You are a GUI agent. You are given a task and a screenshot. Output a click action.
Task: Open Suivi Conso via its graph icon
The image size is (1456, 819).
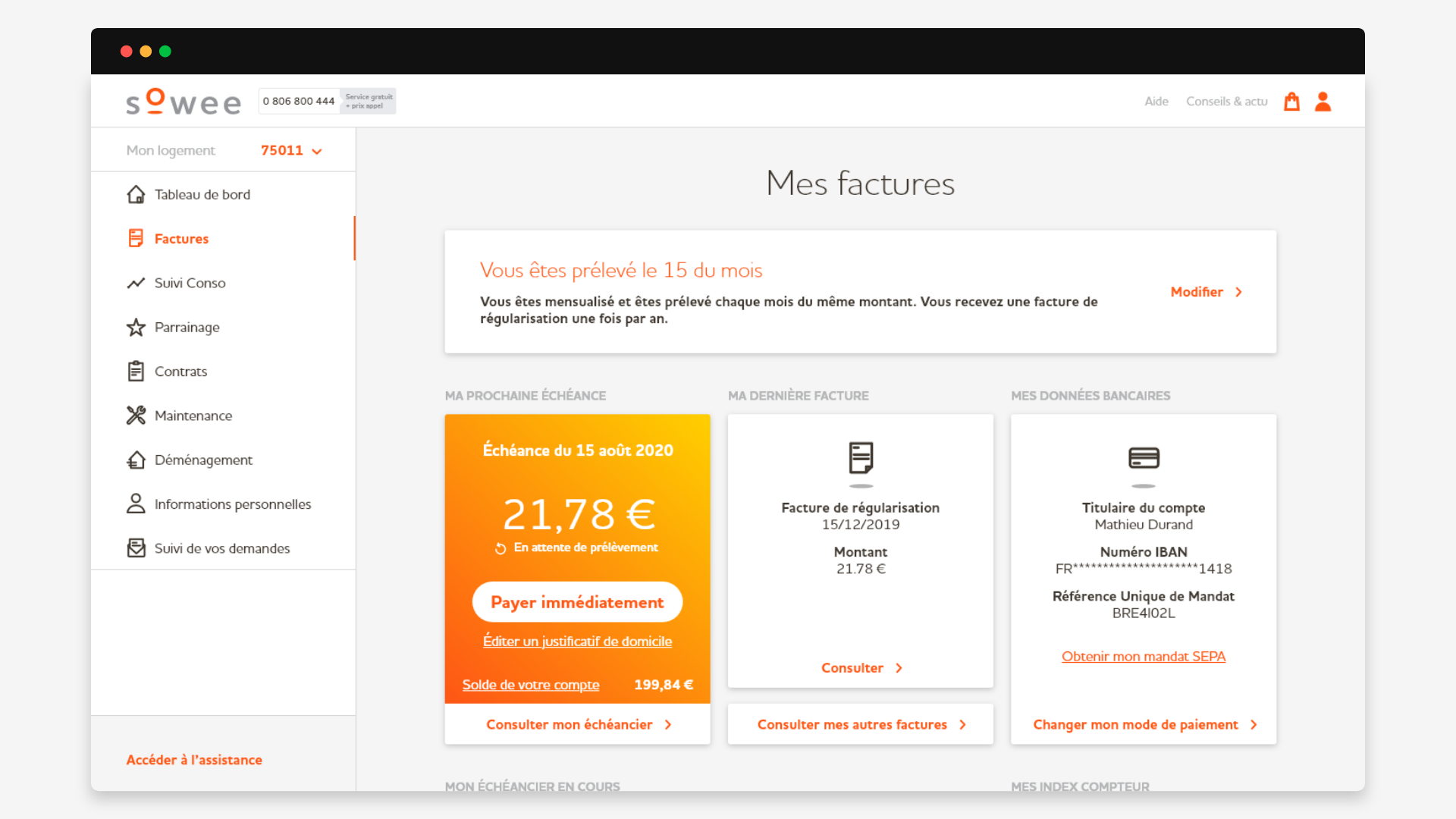pos(136,283)
